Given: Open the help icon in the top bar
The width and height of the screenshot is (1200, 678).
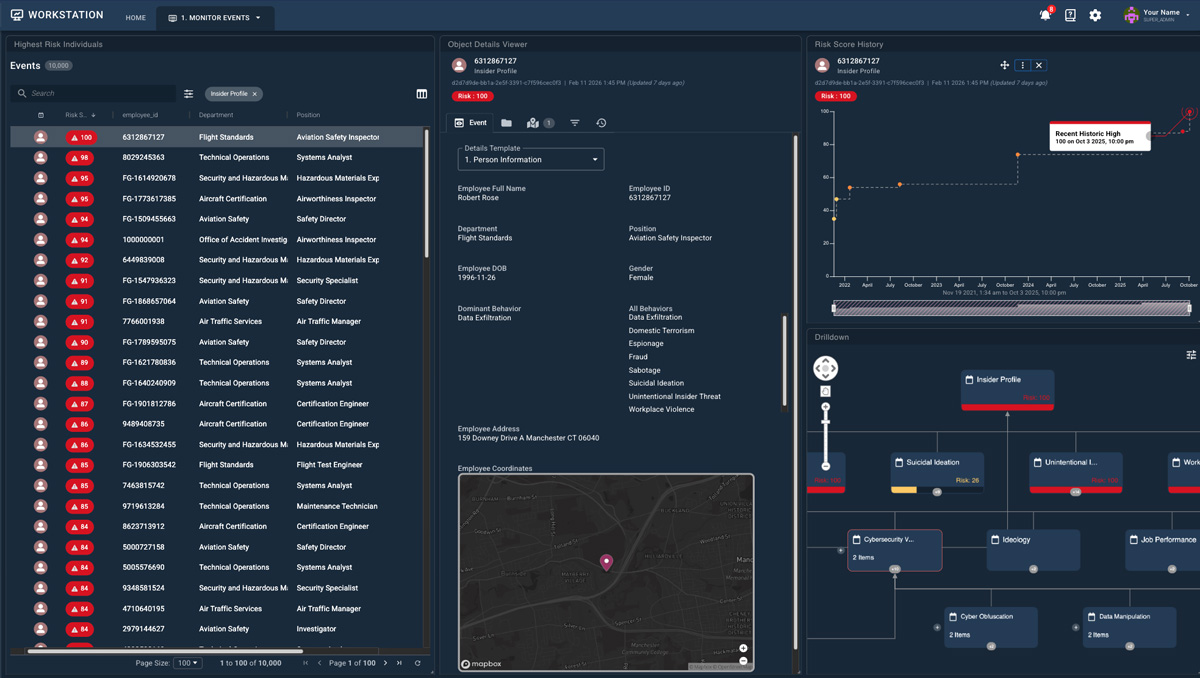Looking at the screenshot, I should pos(1070,15).
